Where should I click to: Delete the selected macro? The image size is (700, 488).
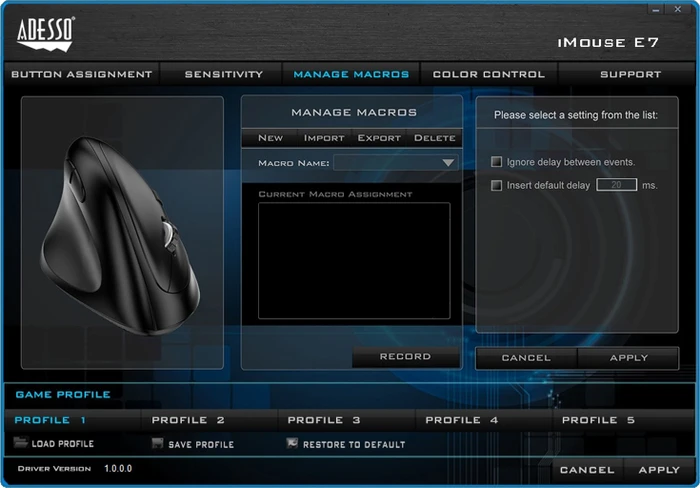[x=434, y=138]
